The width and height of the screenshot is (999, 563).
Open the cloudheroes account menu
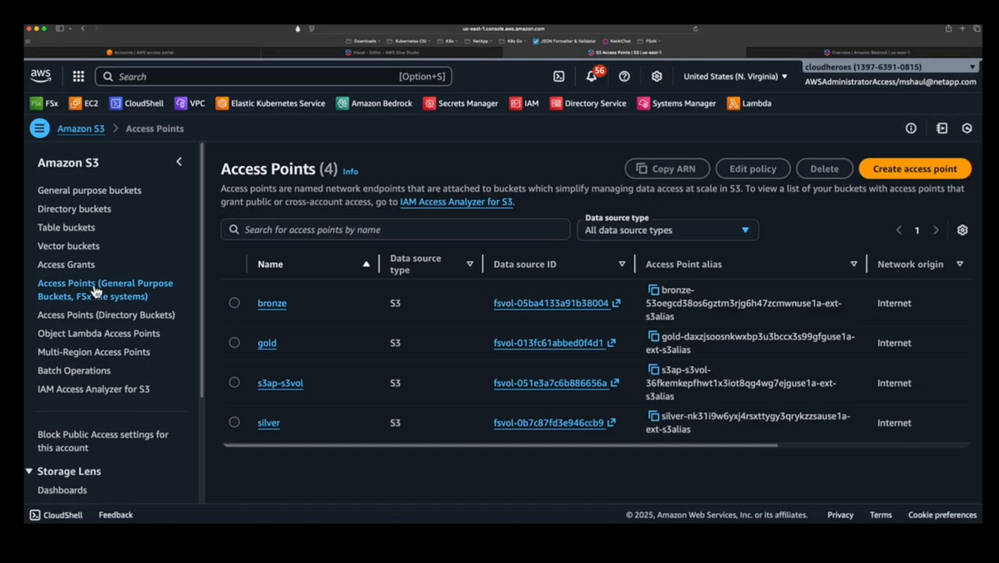(x=890, y=67)
